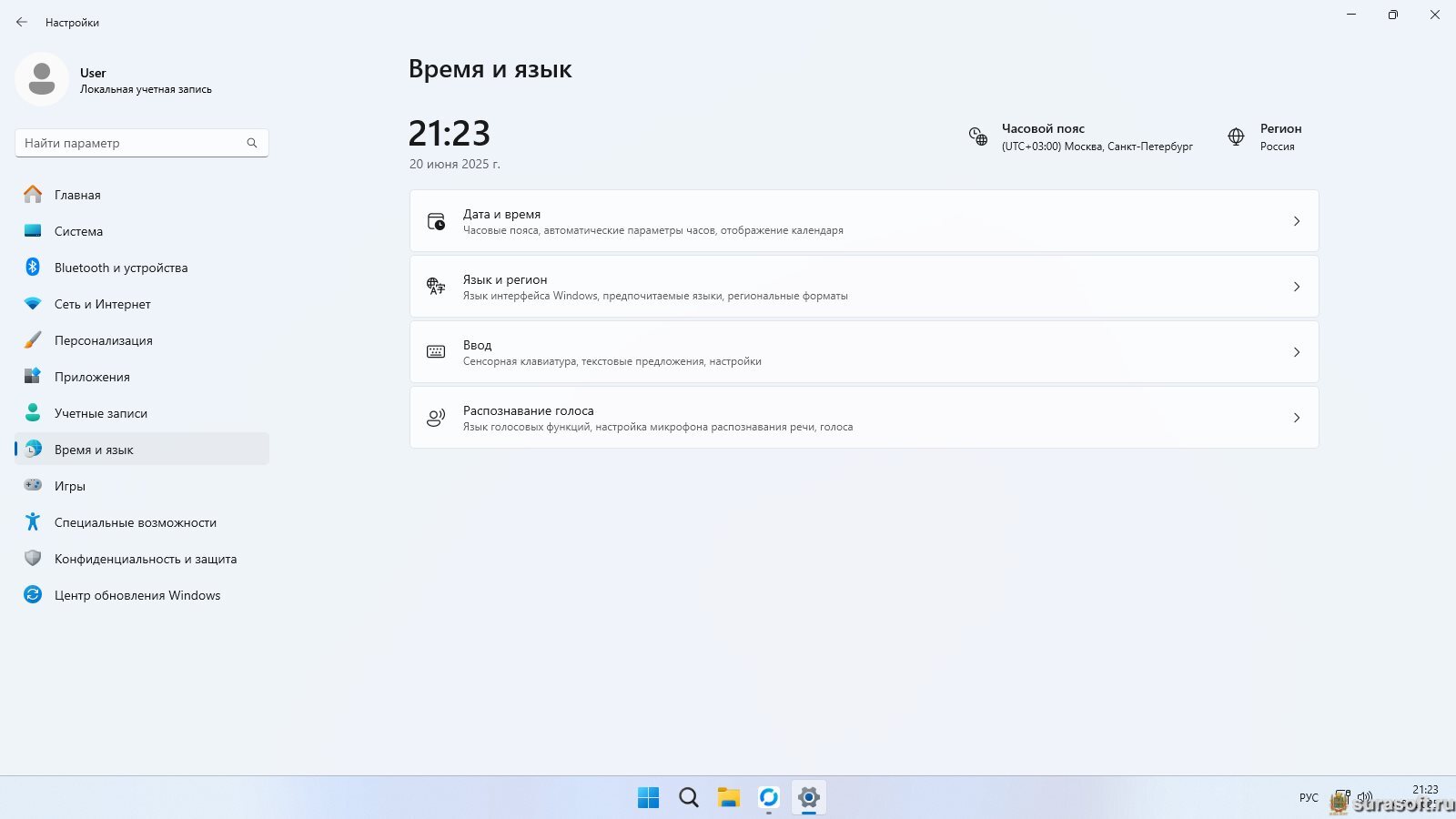The width and height of the screenshot is (1456, 819).
Task: Open Главная via its house icon
Action: coord(33,195)
